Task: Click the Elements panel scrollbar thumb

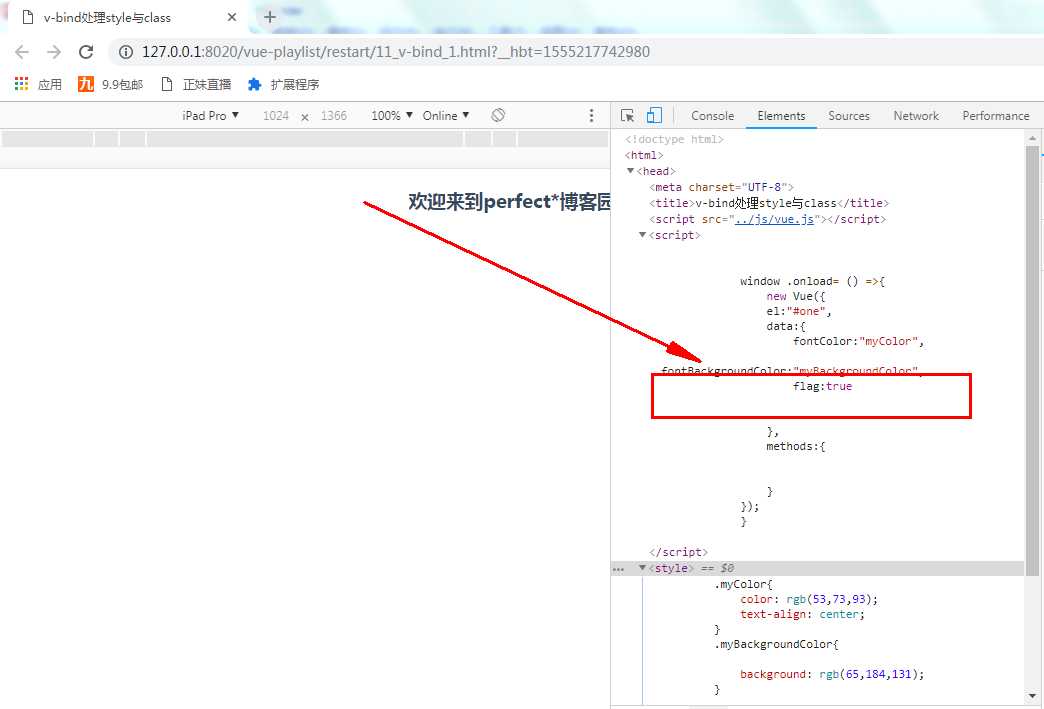Action: 1032,359
